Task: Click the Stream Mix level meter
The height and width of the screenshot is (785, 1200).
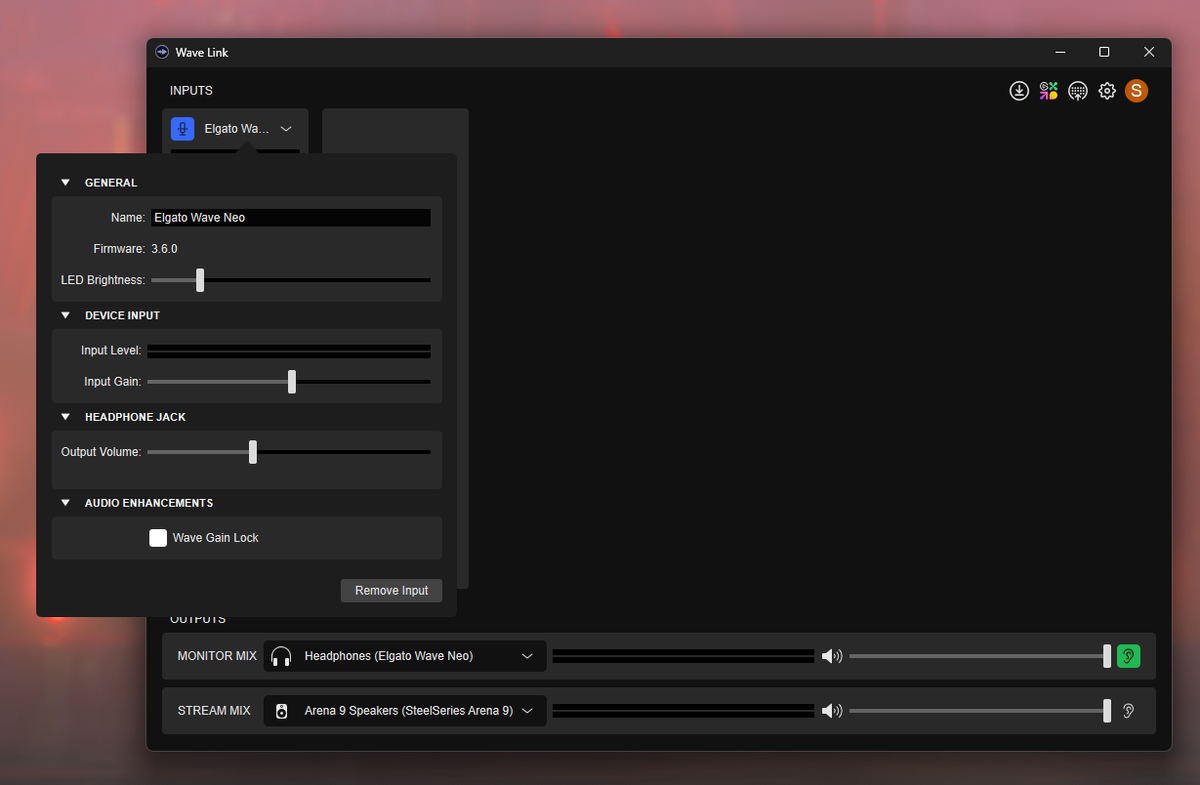Action: pyautogui.click(x=683, y=711)
